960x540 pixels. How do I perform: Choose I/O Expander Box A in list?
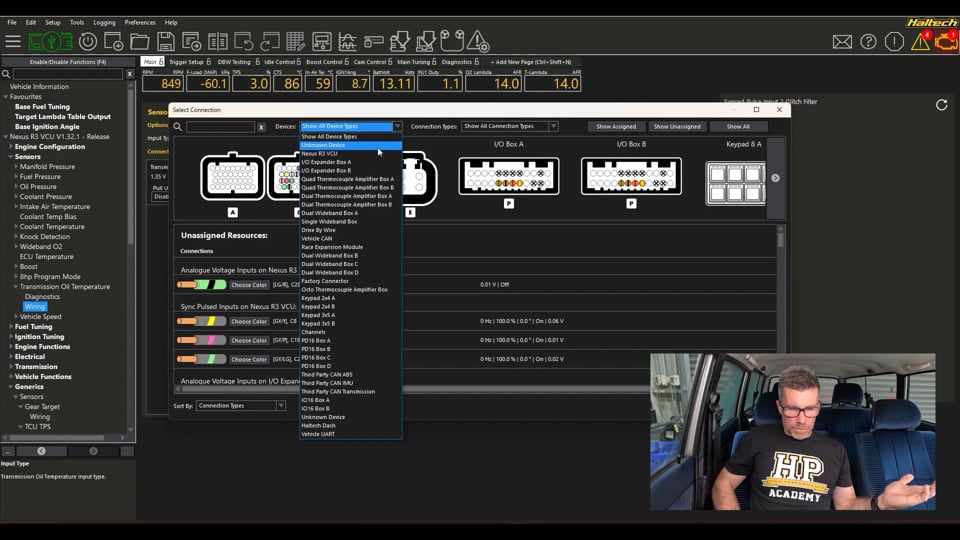[x=350, y=162]
